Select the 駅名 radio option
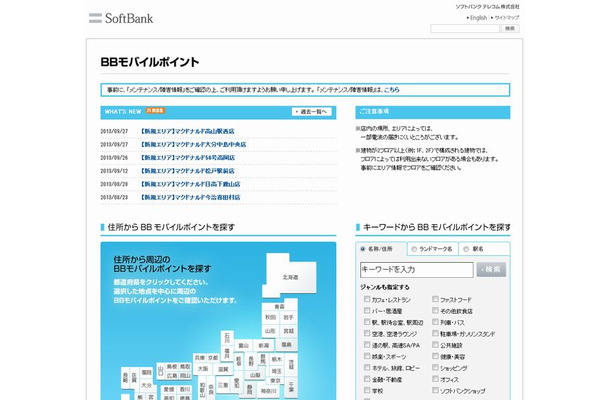This screenshot has width=610, height=400. click(466, 249)
